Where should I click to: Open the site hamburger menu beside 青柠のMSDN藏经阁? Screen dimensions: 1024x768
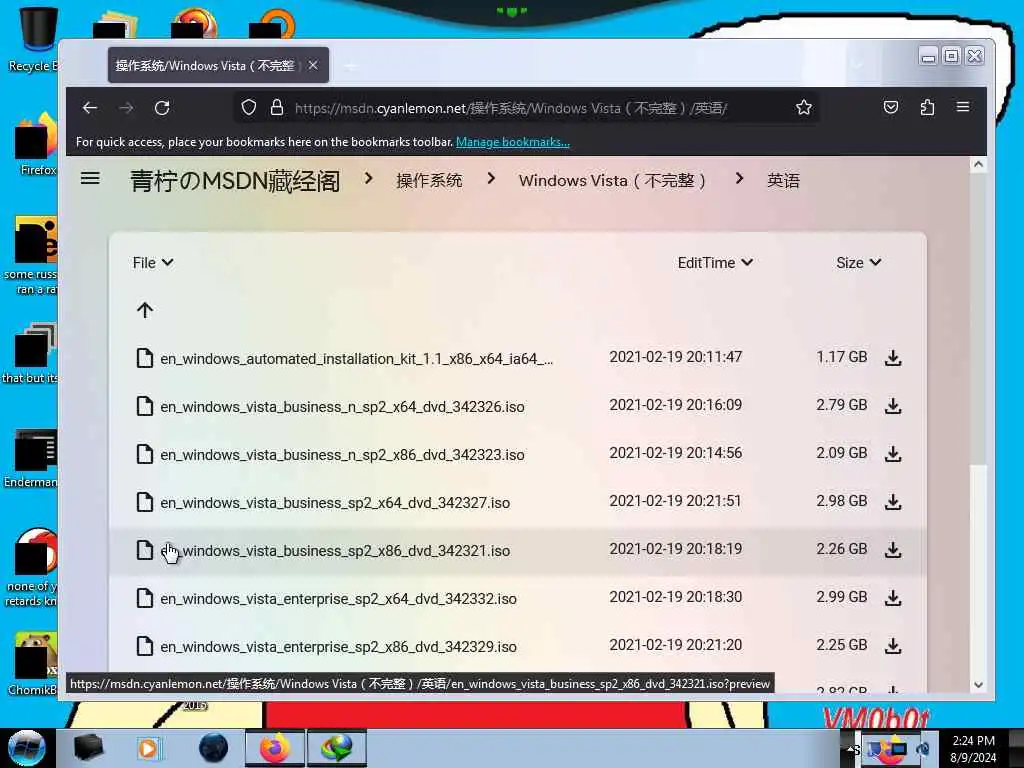tap(90, 178)
